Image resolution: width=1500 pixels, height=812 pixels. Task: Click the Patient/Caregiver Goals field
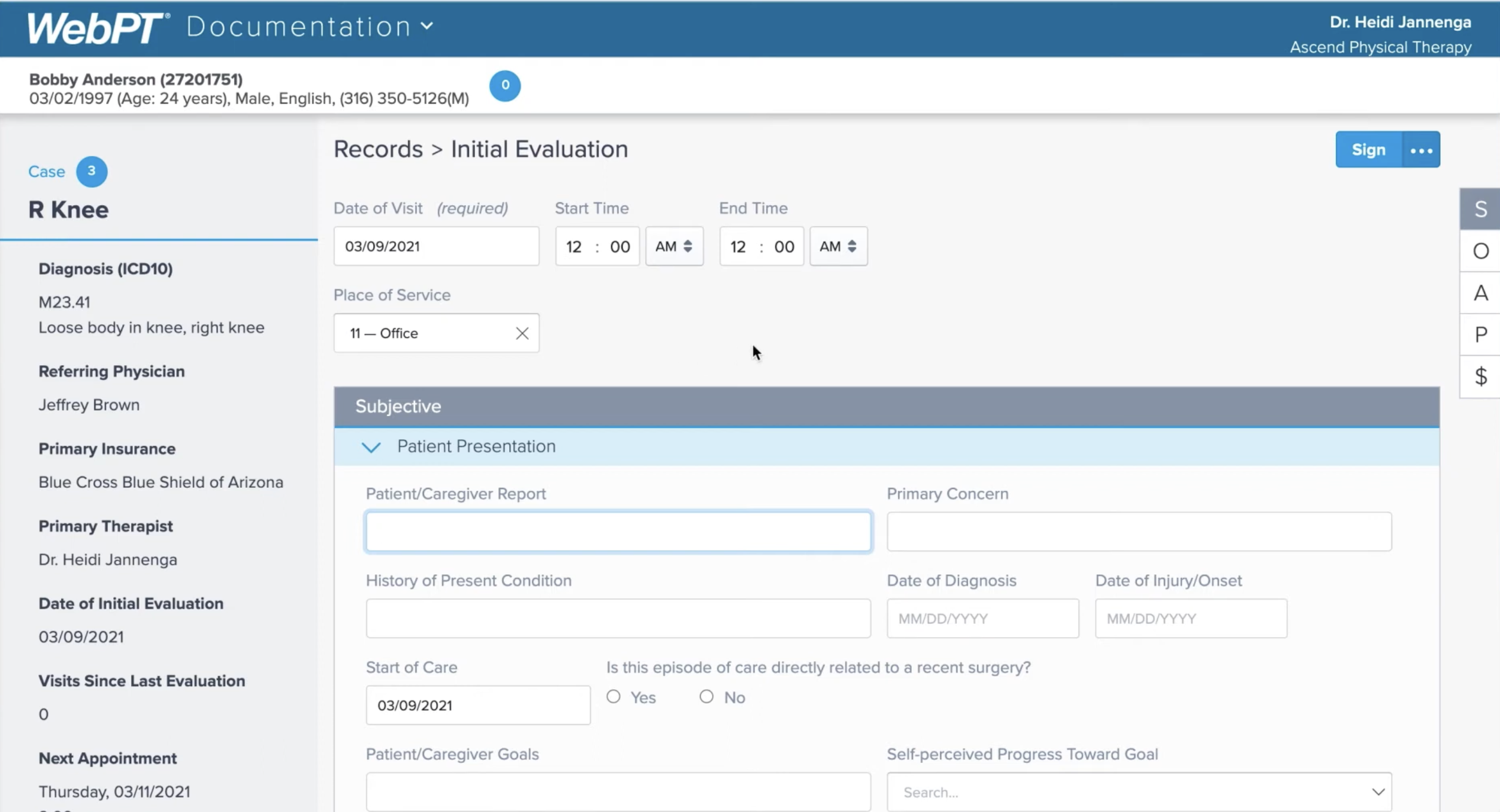618,791
